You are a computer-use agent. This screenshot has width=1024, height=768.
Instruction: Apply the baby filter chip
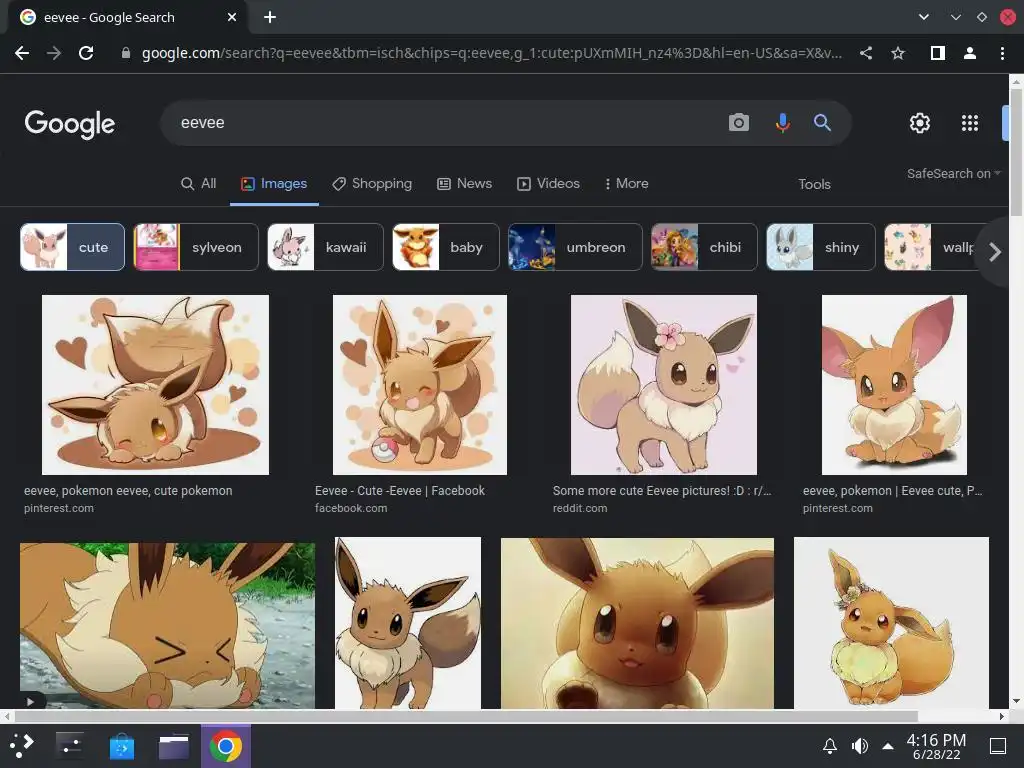[x=446, y=247]
